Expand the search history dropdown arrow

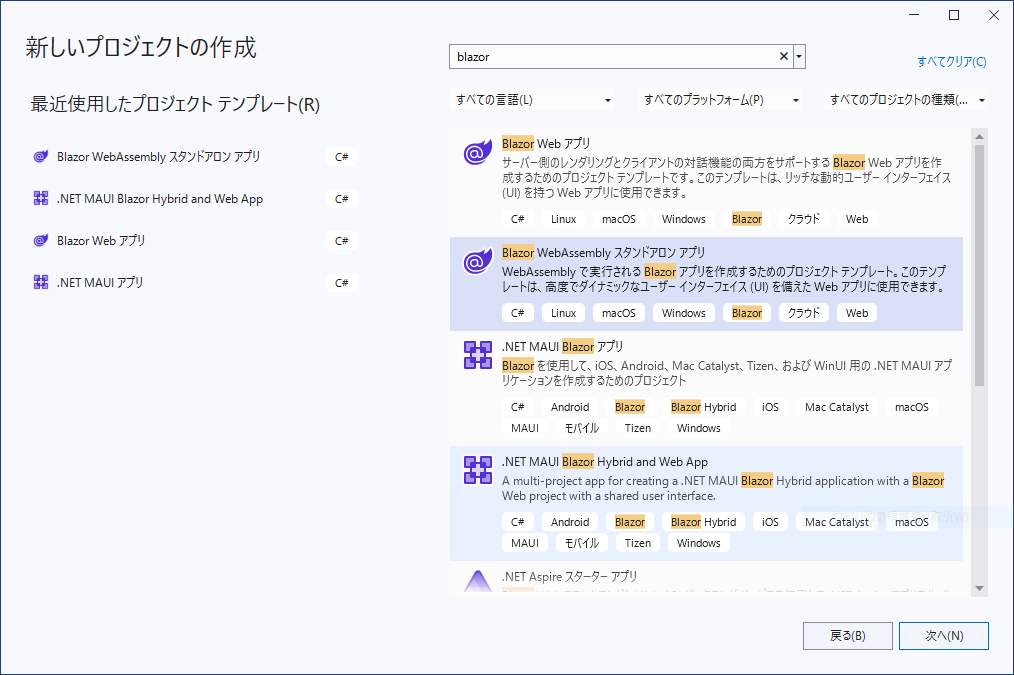tap(799, 56)
